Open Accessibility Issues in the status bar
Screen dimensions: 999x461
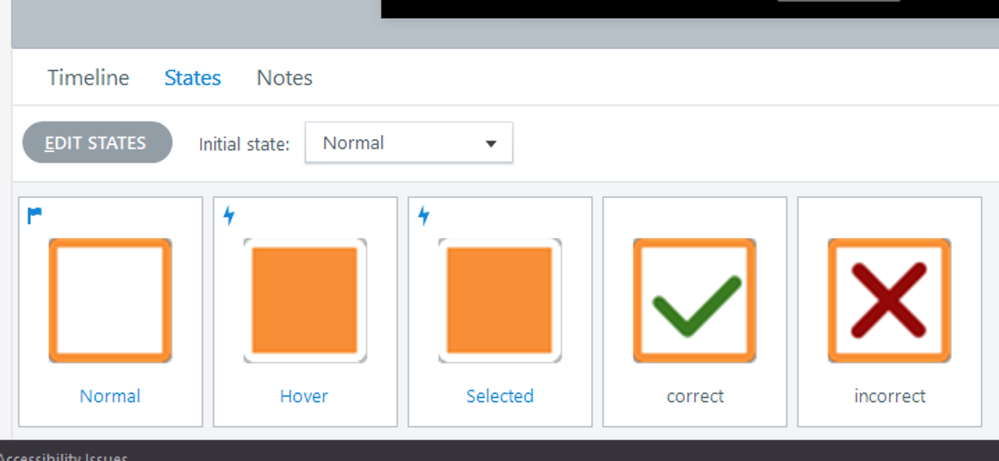tap(64, 455)
